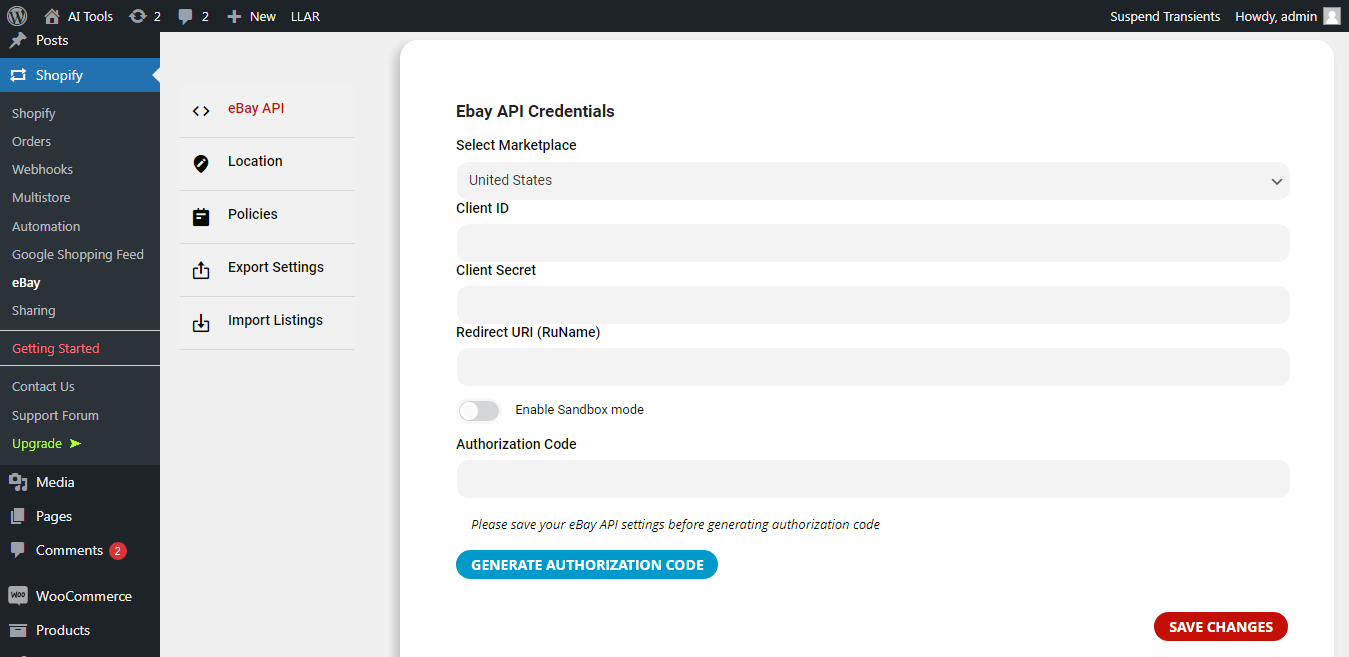Focus the Redirect URI (RuName) field
This screenshot has width=1349, height=657.
point(873,367)
